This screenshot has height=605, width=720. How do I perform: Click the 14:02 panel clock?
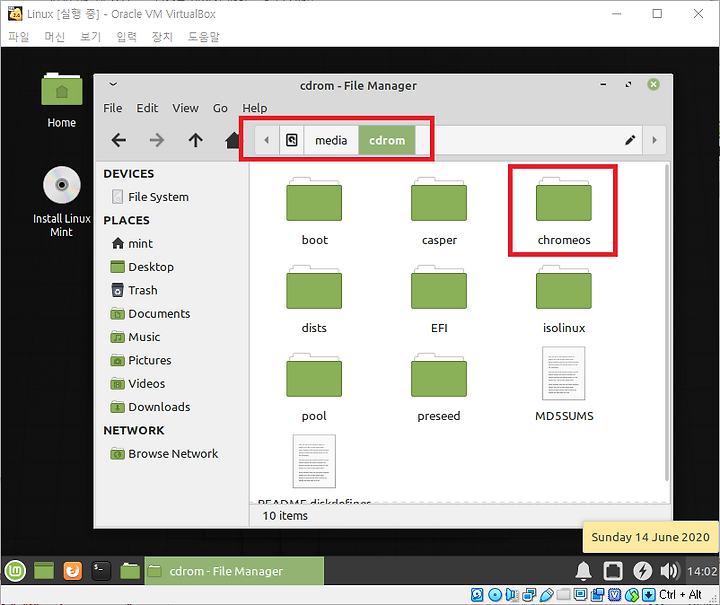[702, 571]
